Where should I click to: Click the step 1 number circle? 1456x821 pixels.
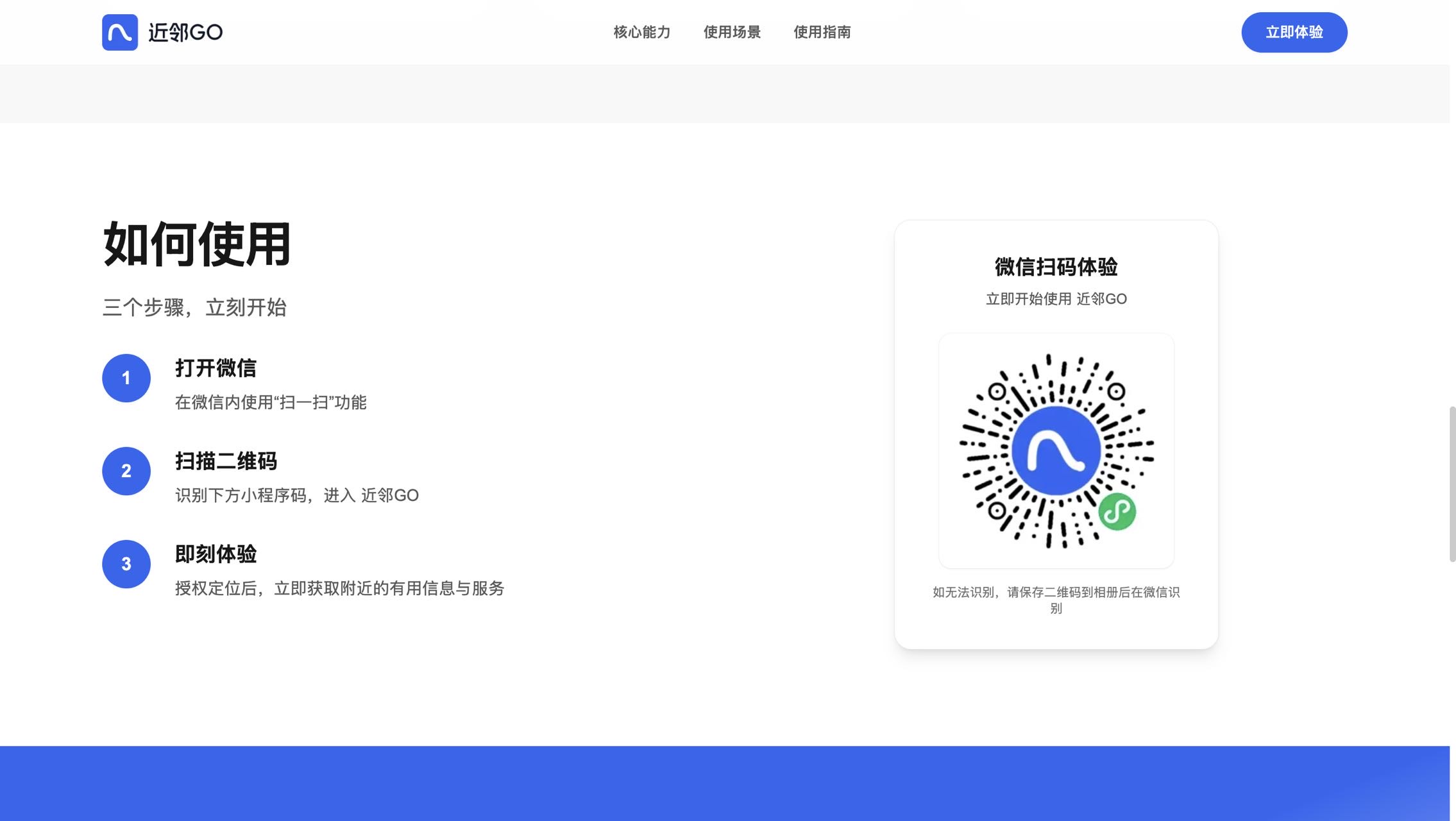126,378
